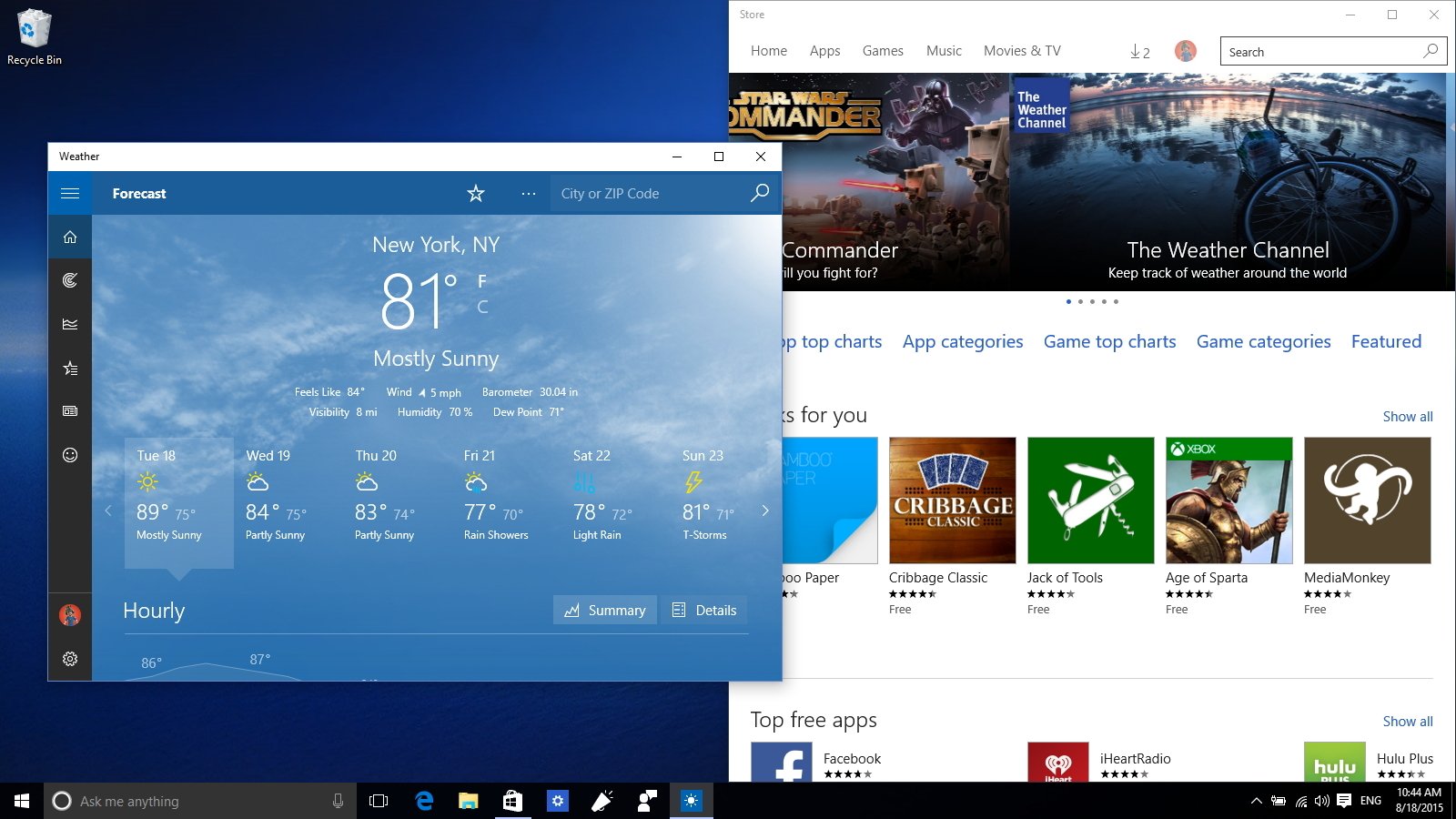Viewport: 1456px width, 819px height.
Task: Open the Apps tab in Store
Action: [825, 51]
